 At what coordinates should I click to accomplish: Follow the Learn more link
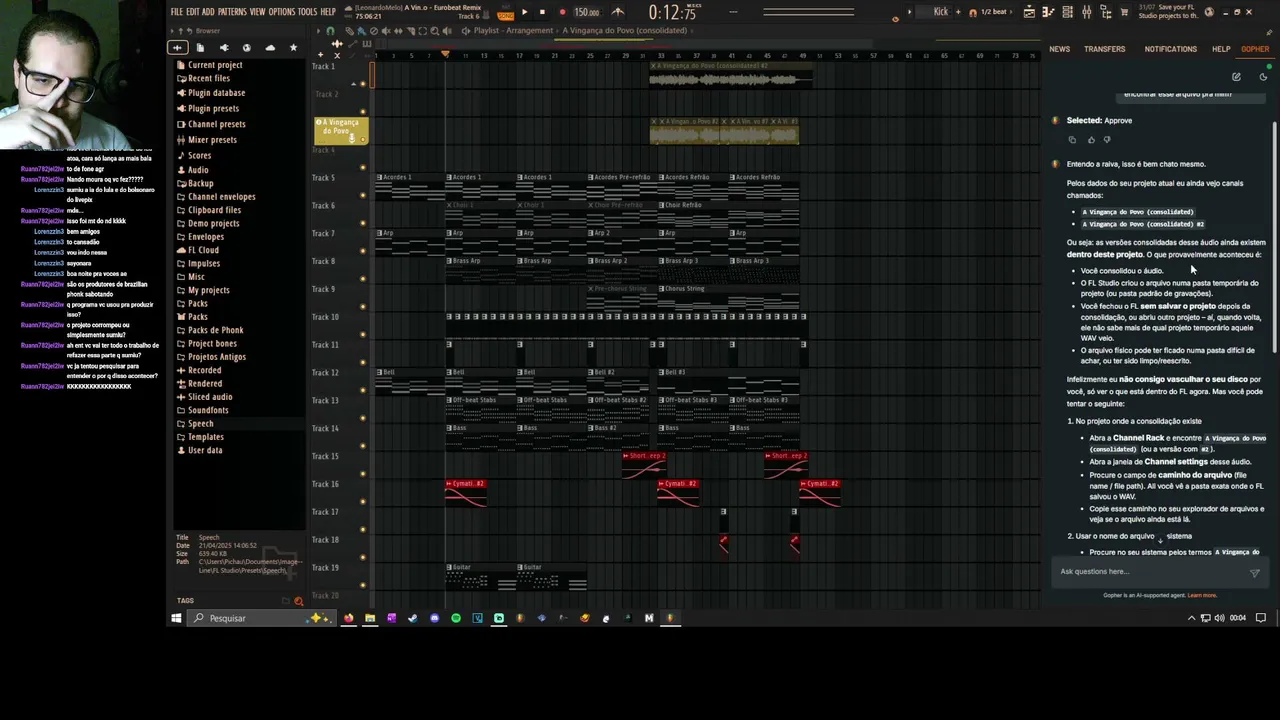[1202, 595]
